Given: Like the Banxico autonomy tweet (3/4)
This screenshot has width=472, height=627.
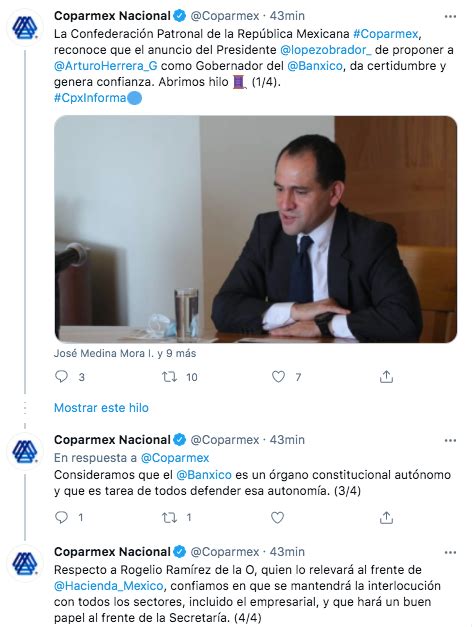Looking at the screenshot, I should click(x=277, y=517).
